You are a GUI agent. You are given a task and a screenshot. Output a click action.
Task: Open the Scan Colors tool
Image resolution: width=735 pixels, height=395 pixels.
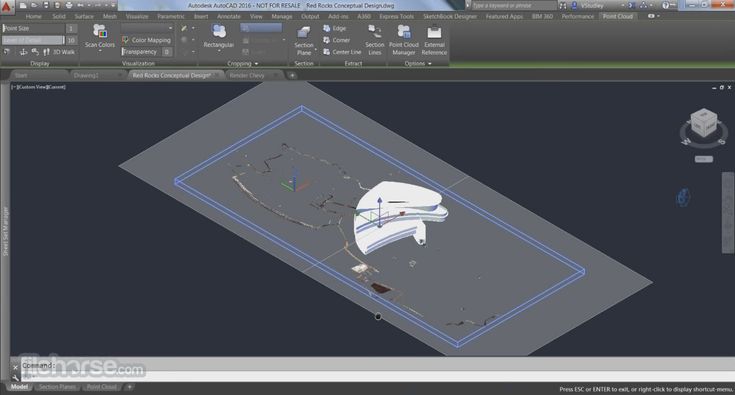click(x=99, y=37)
